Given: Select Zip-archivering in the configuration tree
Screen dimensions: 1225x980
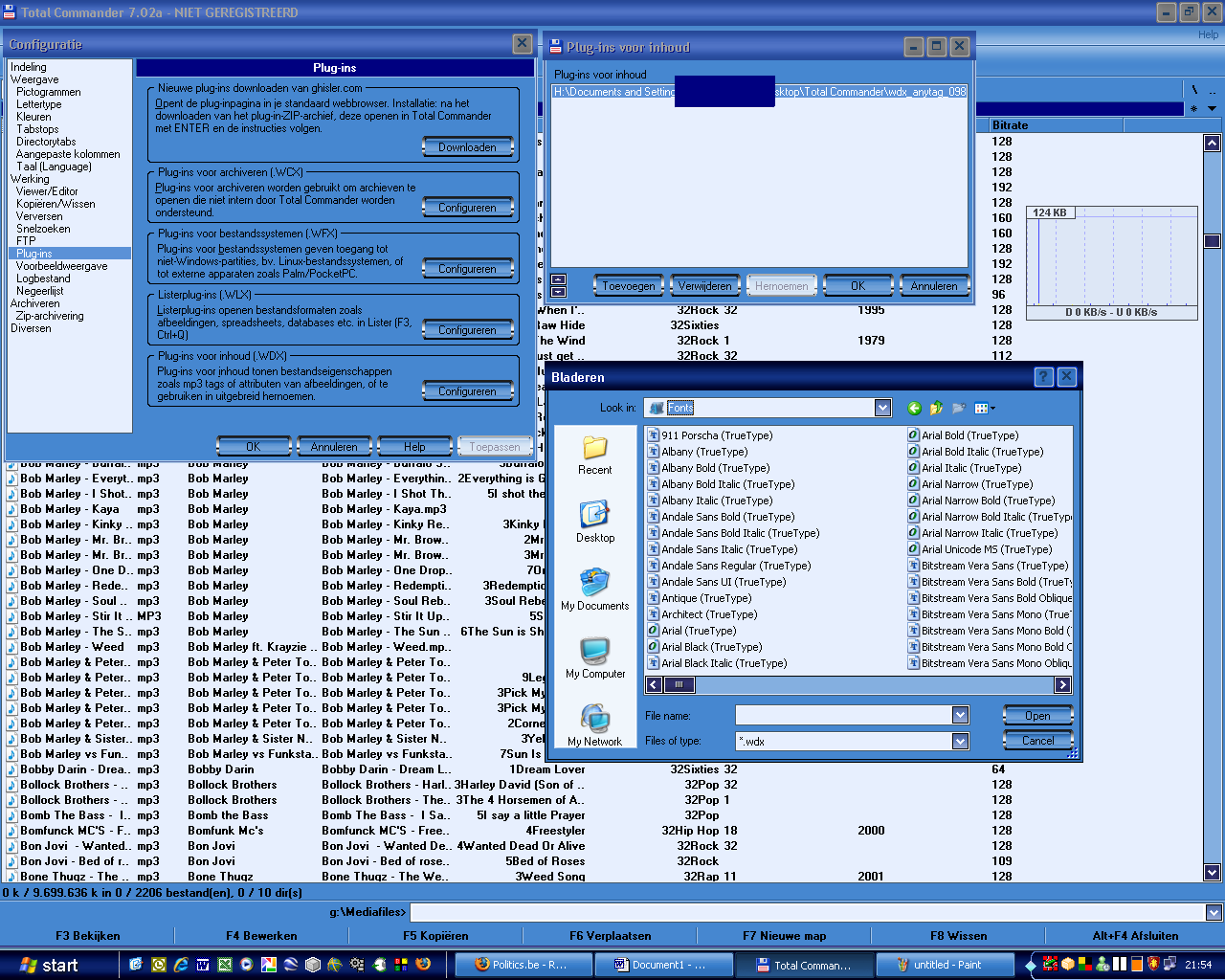Looking at the screenshot, I should [x=50, y=316].
